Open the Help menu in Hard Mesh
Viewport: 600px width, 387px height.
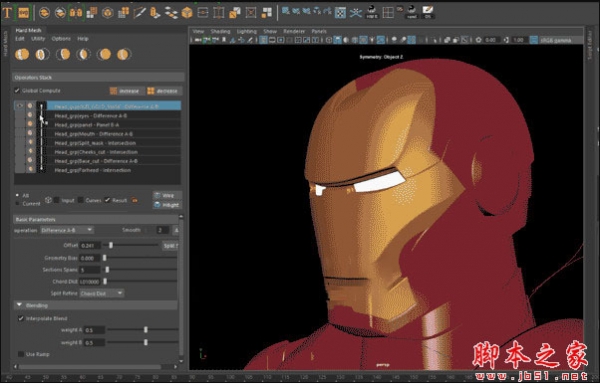(x=83, y=39)
